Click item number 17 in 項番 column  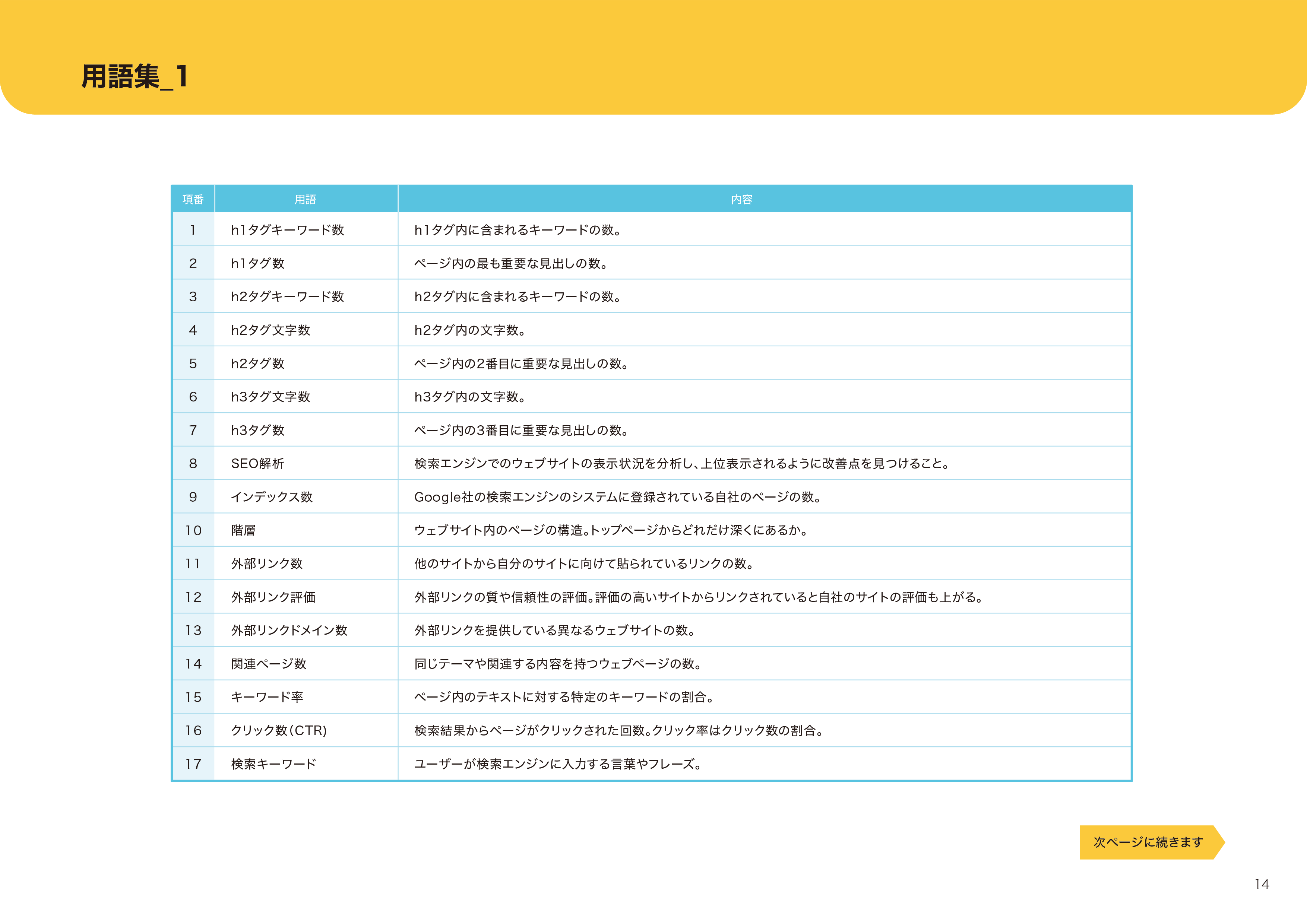tap(193, 763)
